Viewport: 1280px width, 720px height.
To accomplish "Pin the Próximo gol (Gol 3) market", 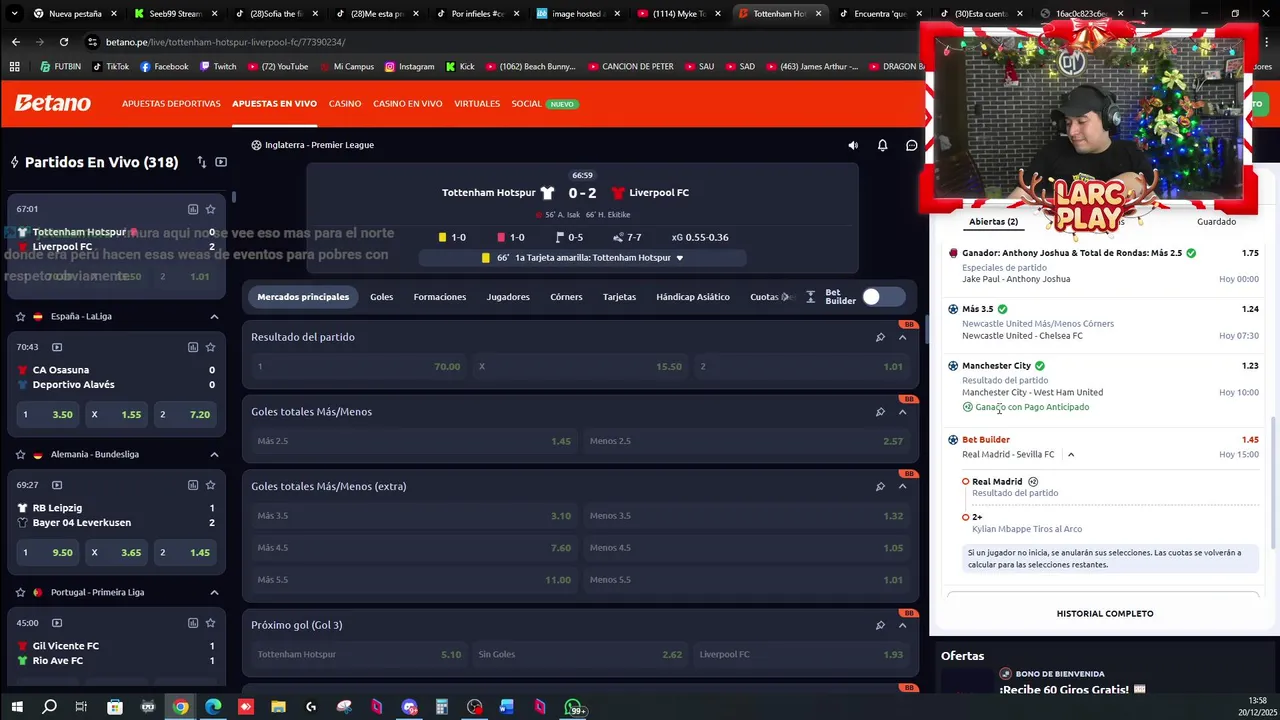I will (880, 625).
